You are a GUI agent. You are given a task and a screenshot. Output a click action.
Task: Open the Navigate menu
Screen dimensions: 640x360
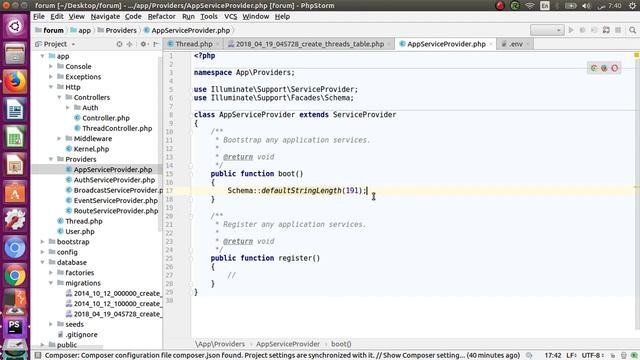[x=105, y=17]
